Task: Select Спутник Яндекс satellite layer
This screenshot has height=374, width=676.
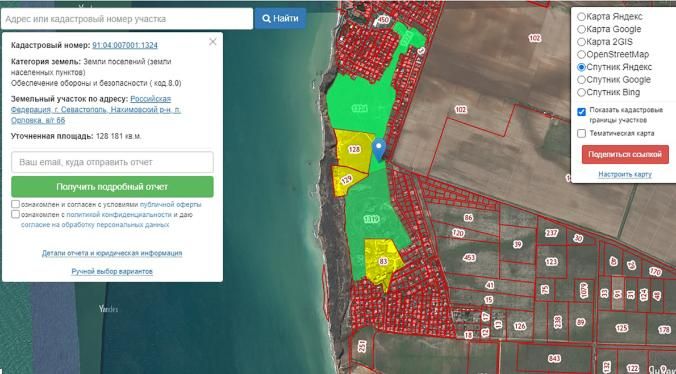Action: click(x=581, y=67)
